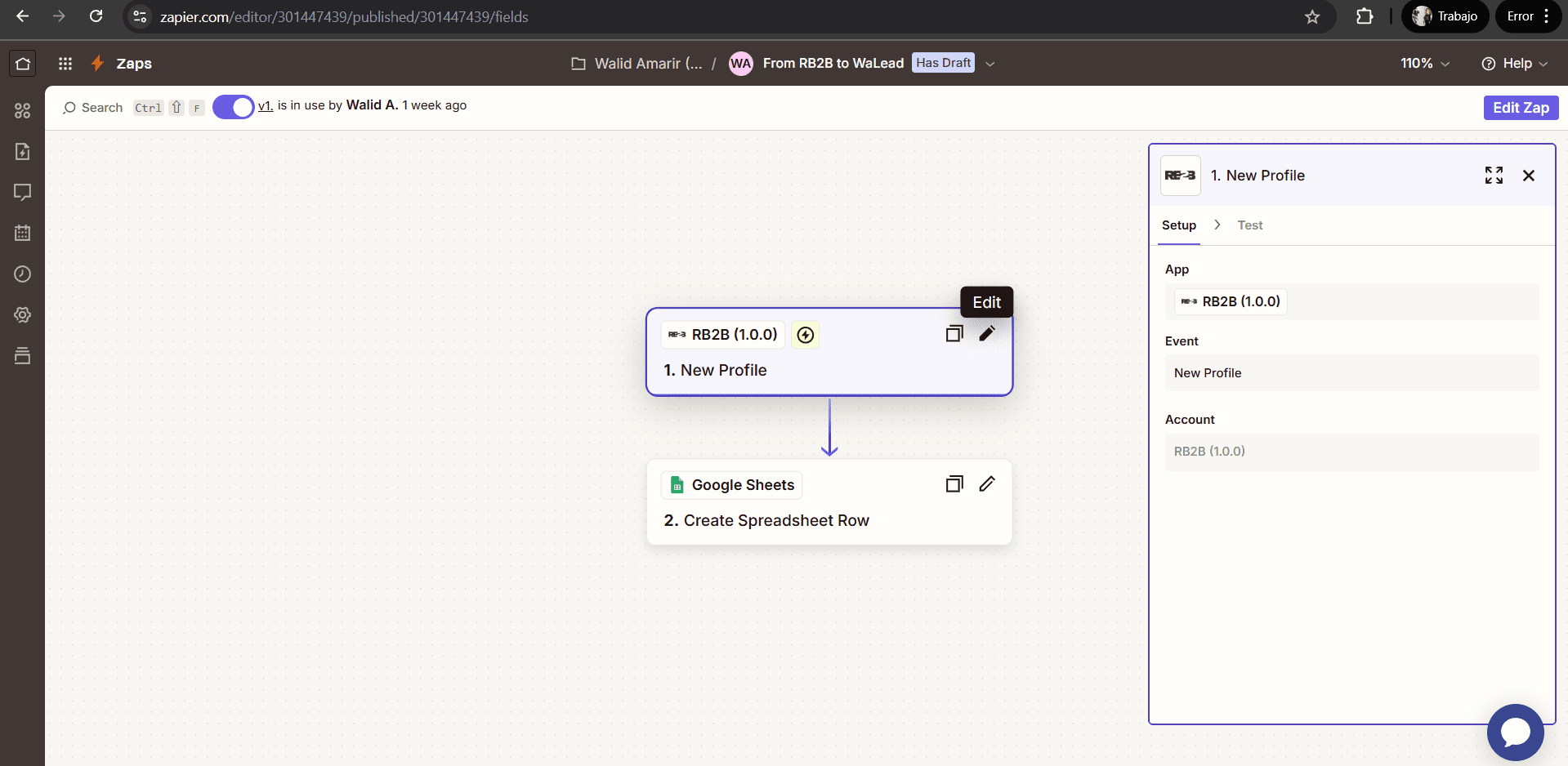Open the 110% zoom level dropdown
The width and height of the screenshot is (1568, 766).
(x=1425, y=63)
